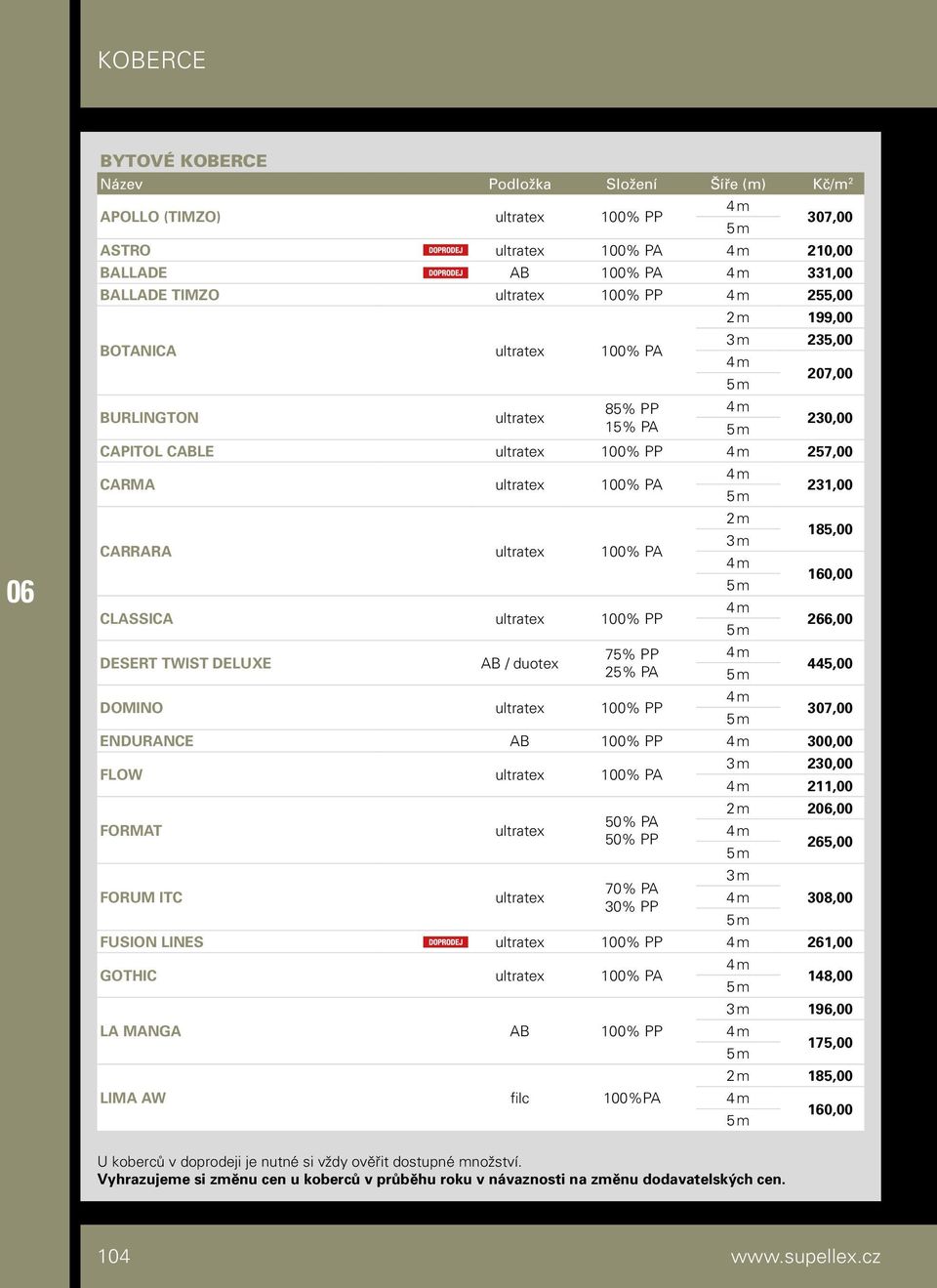Click the DOPRODEJ badge beside FUSION LINES
The height and width of the screenshot is (1288, 937).
(445, 942)
